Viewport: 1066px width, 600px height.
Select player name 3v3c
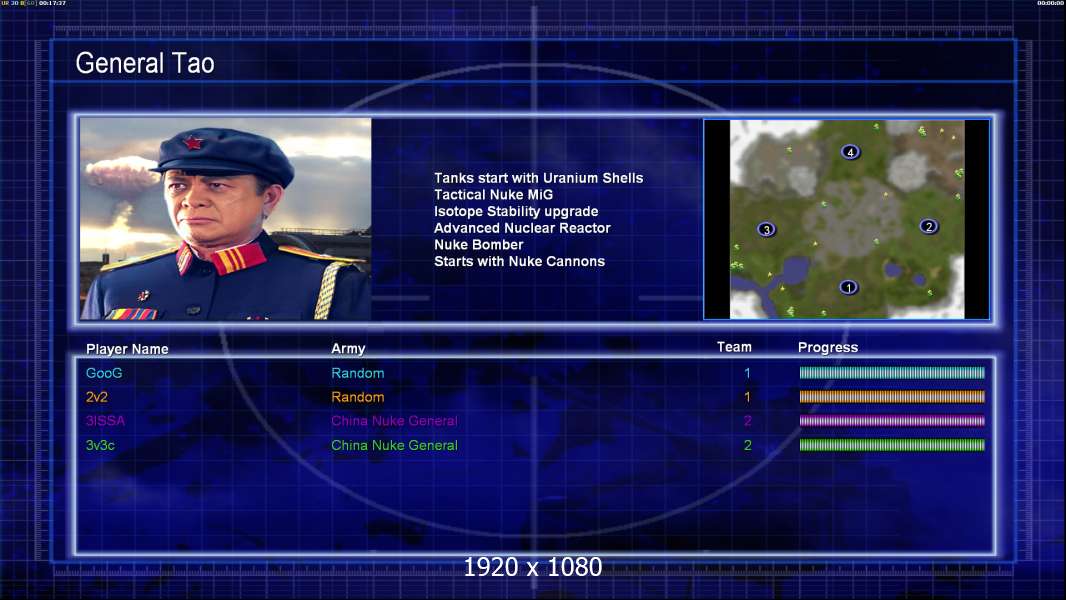click(100, 445)
